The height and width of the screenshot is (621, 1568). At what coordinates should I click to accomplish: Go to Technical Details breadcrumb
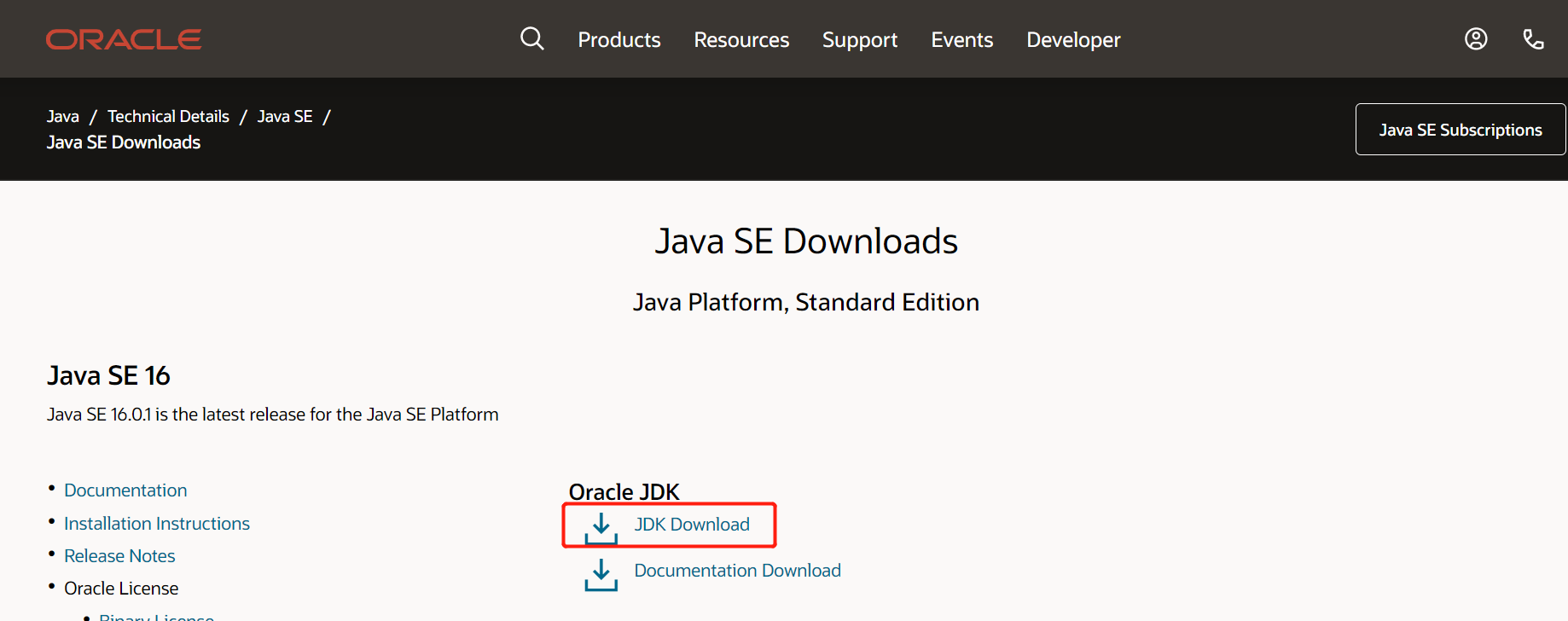tap(168, 116)
